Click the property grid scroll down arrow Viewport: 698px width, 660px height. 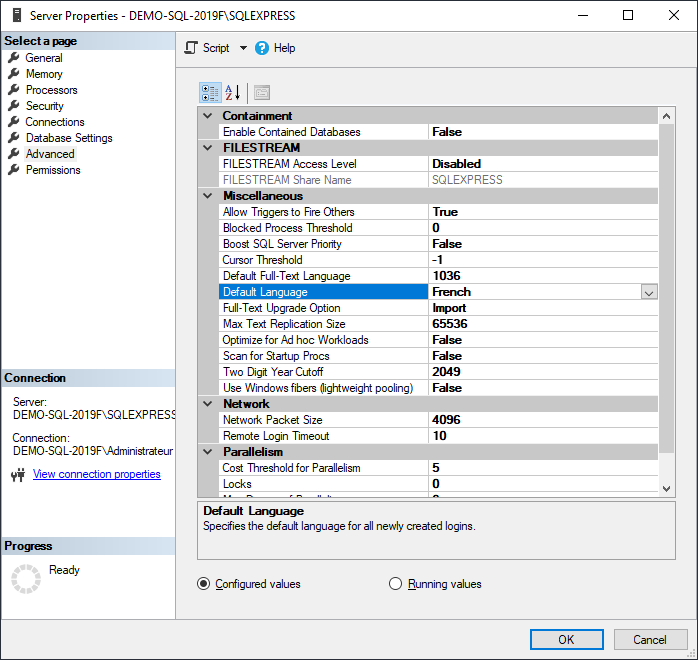point(666,488)
